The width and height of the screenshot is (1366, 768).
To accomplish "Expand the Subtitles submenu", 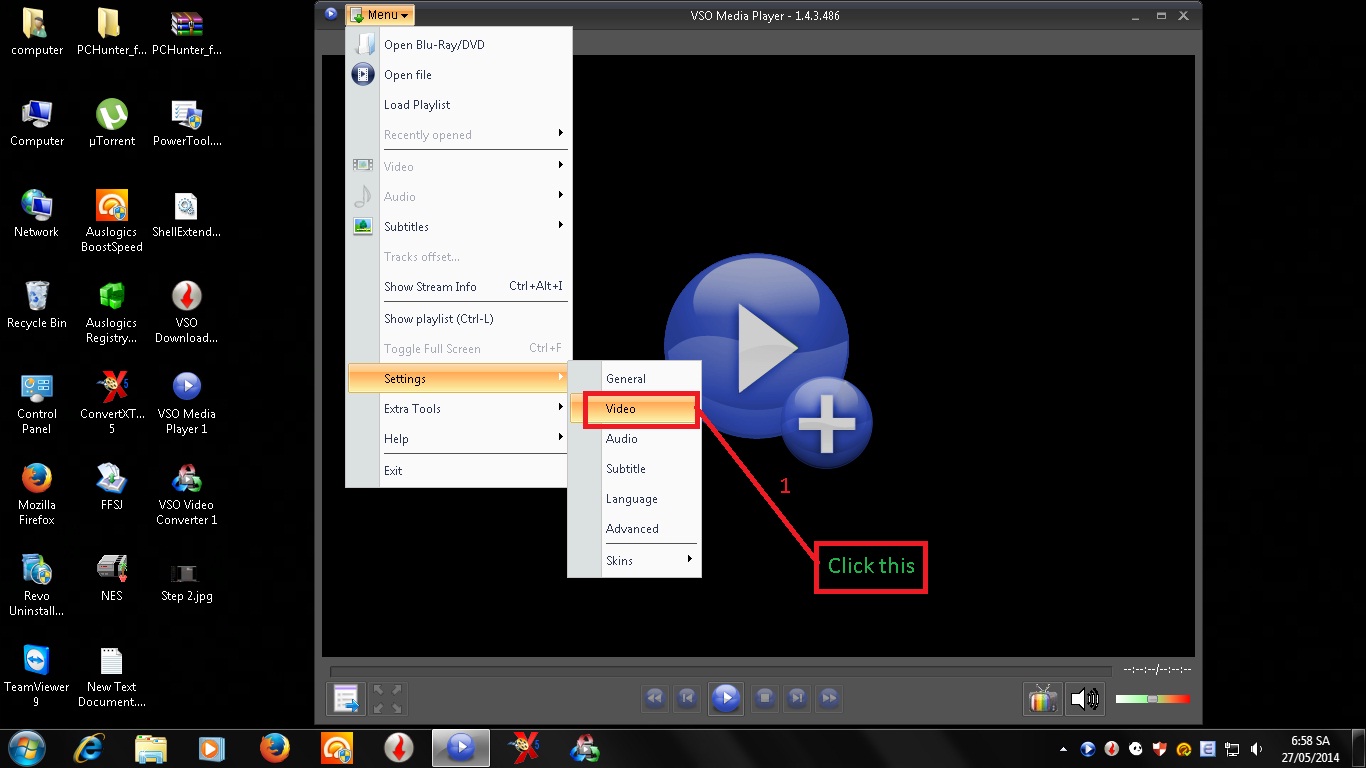I will point(459,227).
